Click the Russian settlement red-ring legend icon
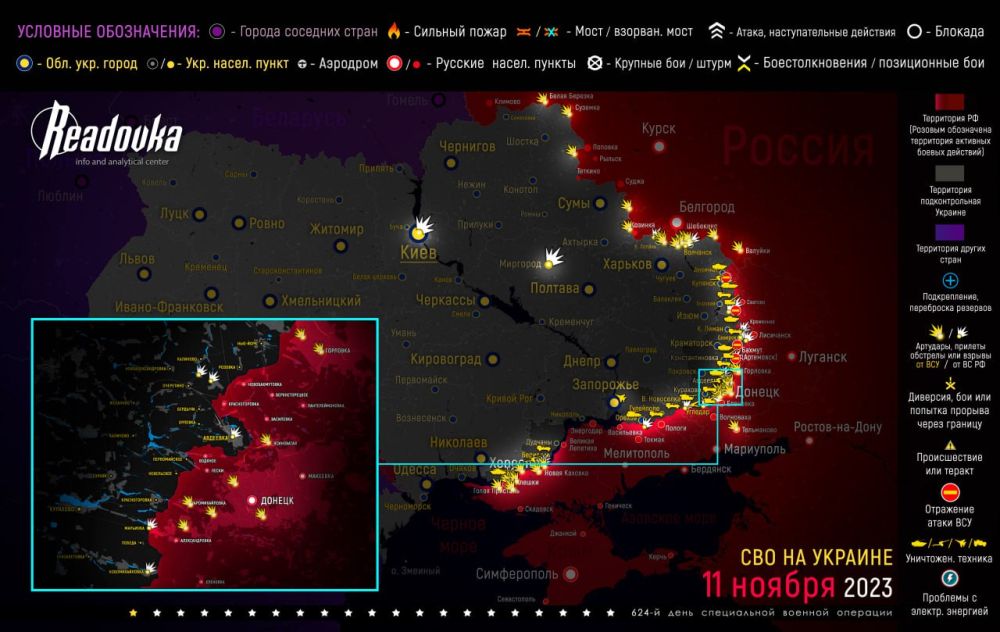Image resolution: width=1000 pixels, height=632 pixels. click(395, 63)
